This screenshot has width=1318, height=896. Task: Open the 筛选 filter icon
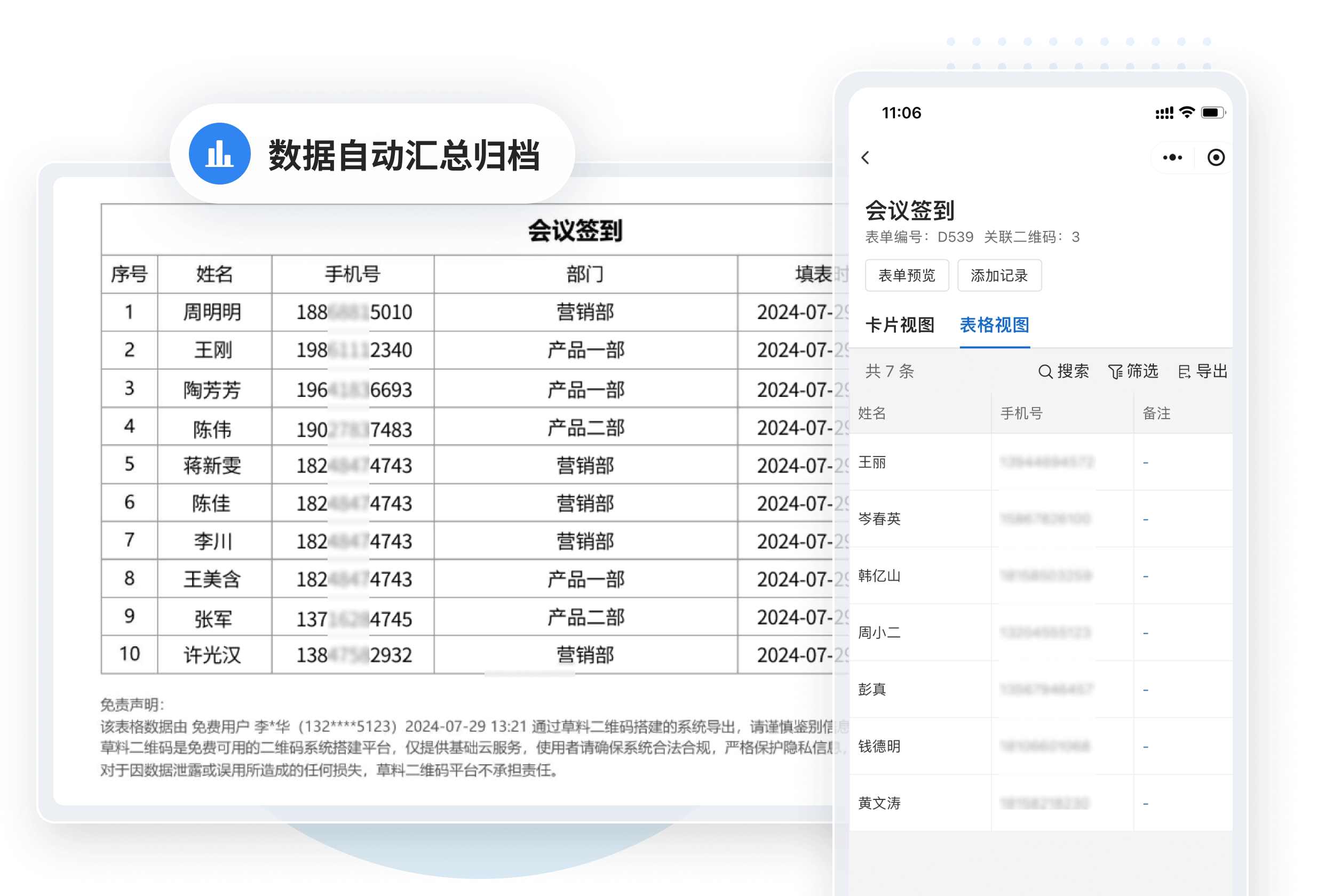[x=1115, y=372]
